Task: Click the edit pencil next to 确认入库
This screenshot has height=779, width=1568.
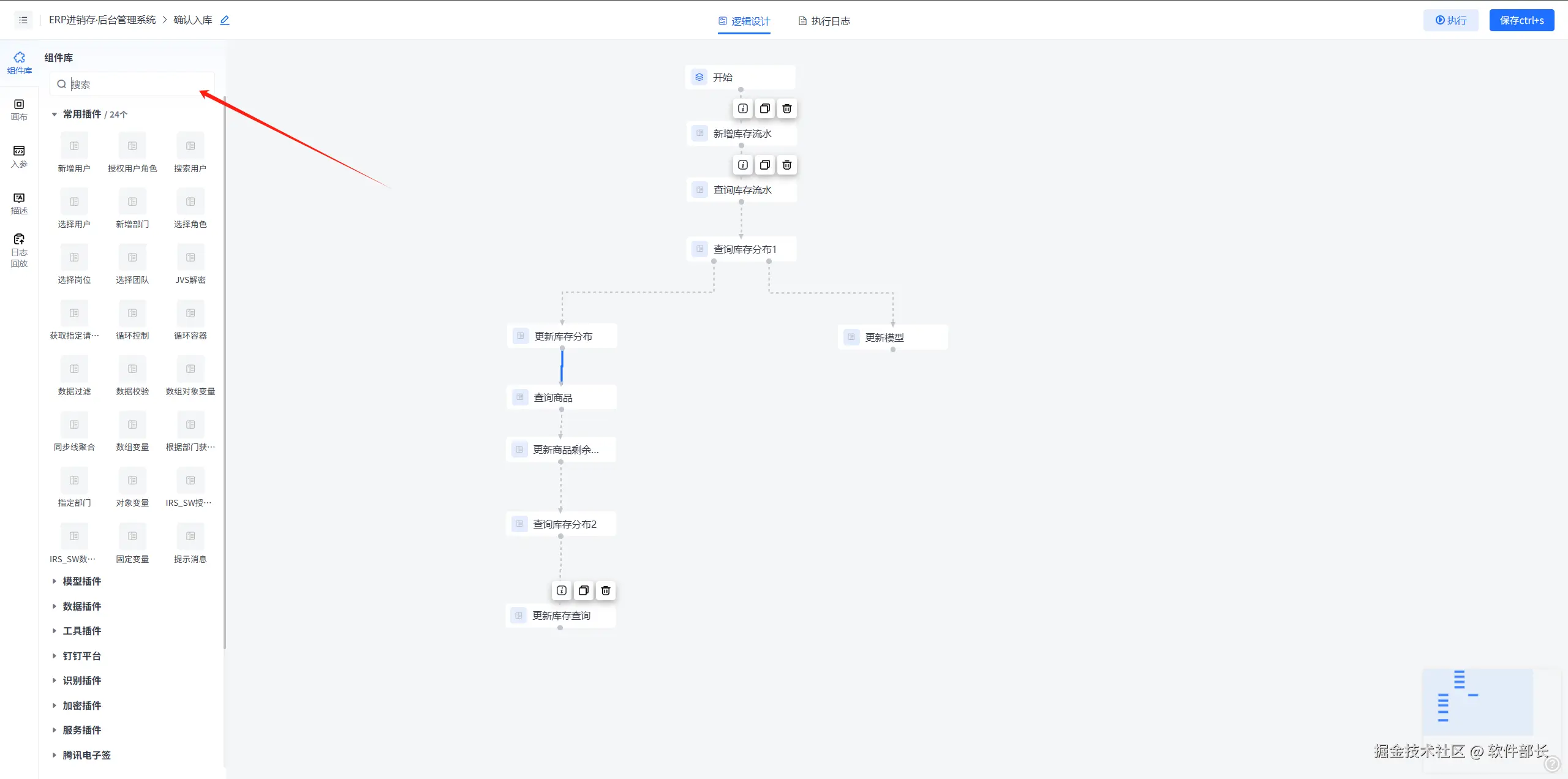Action: click(225, 20)
